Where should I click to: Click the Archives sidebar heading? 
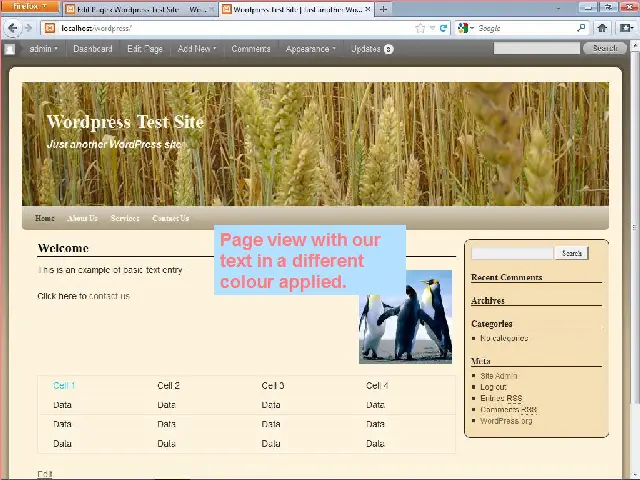[488, 300]
